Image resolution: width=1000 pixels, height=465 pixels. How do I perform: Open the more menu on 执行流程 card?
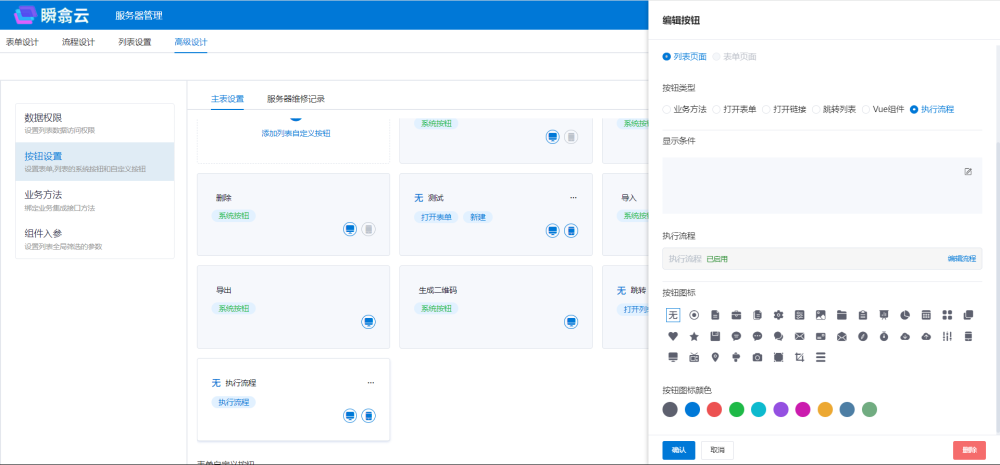(x=370, y=382)
